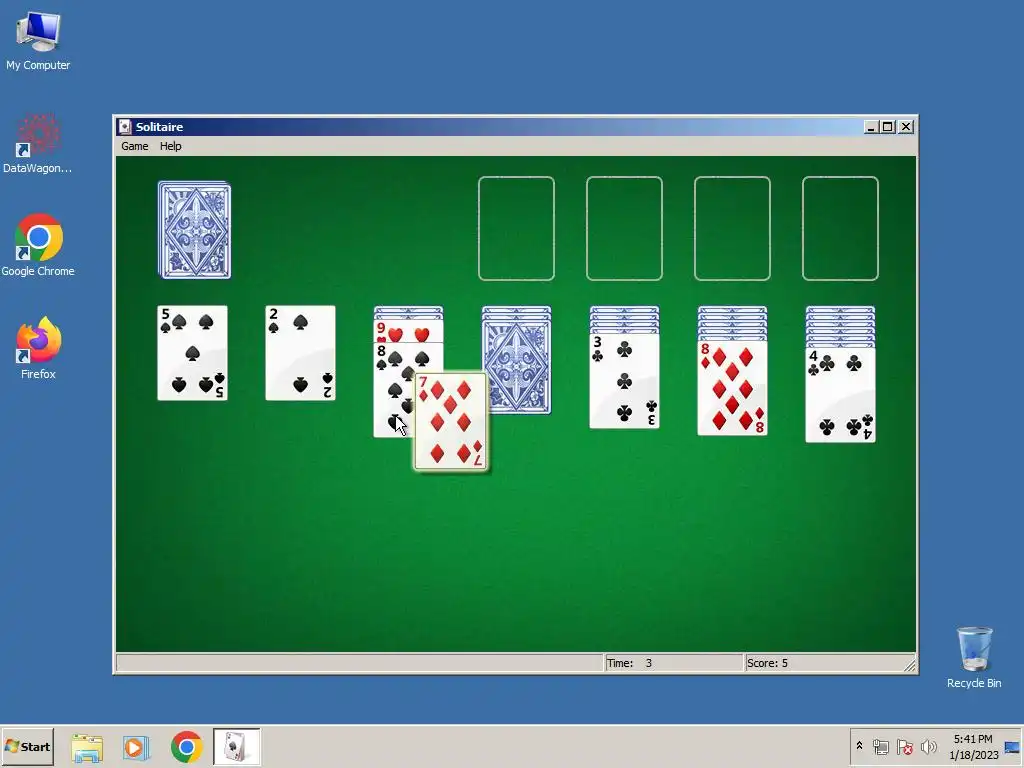Select the 8 of diamonds card
1024x768 pixels.
(732, 387)
